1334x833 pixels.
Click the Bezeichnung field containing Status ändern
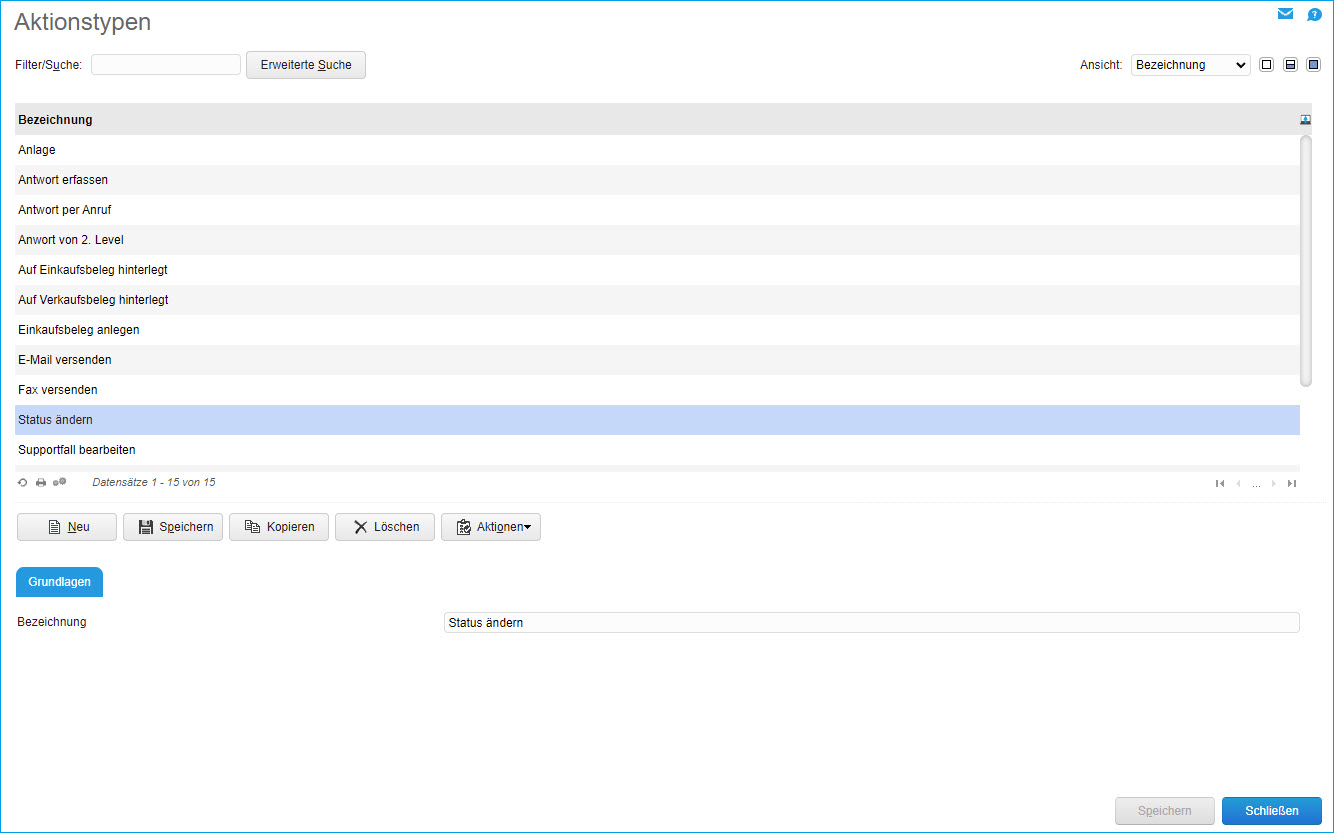872,623
